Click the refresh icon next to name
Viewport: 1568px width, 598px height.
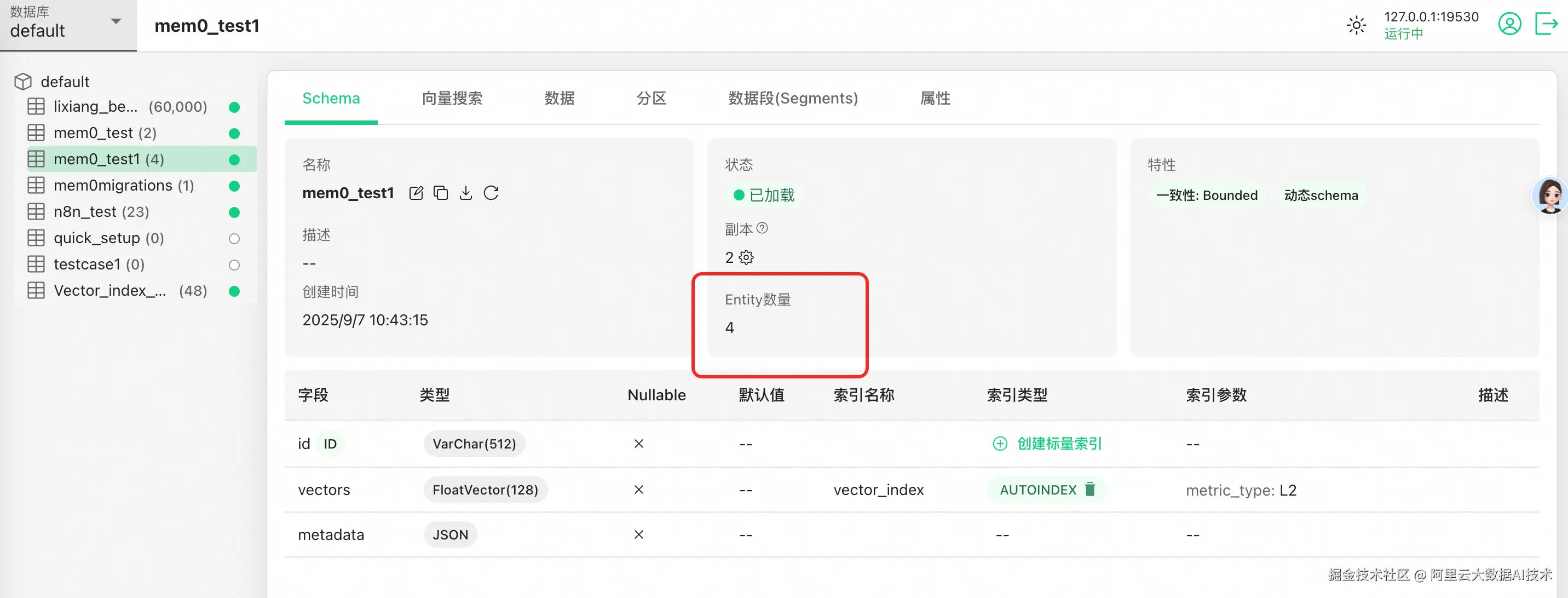491,194
